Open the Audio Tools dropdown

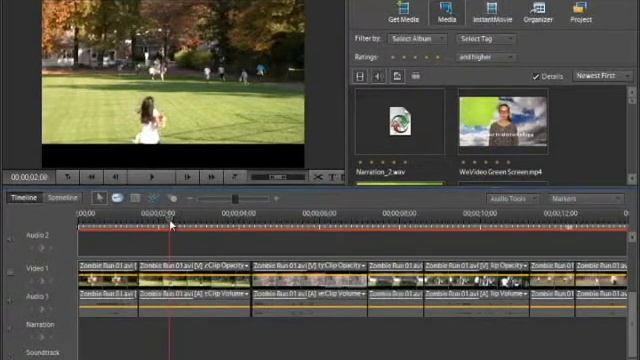(x=512, y=199)
